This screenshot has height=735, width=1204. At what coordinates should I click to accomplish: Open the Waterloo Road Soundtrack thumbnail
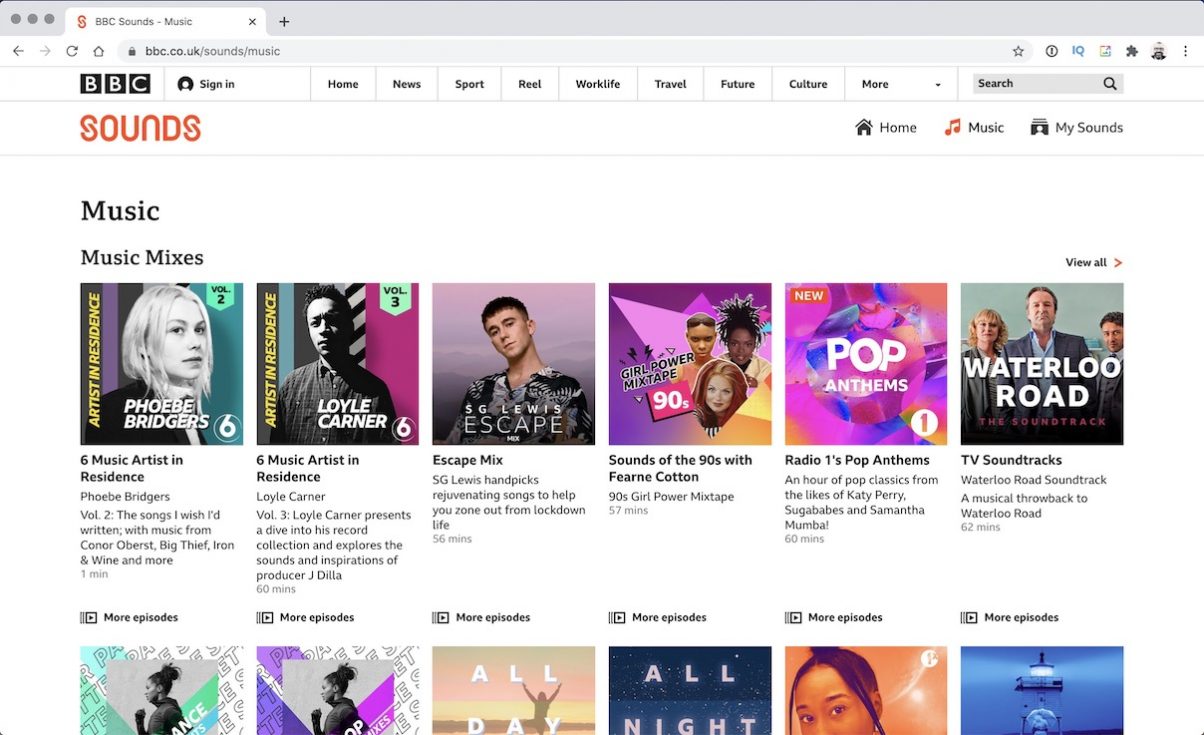1042,364
